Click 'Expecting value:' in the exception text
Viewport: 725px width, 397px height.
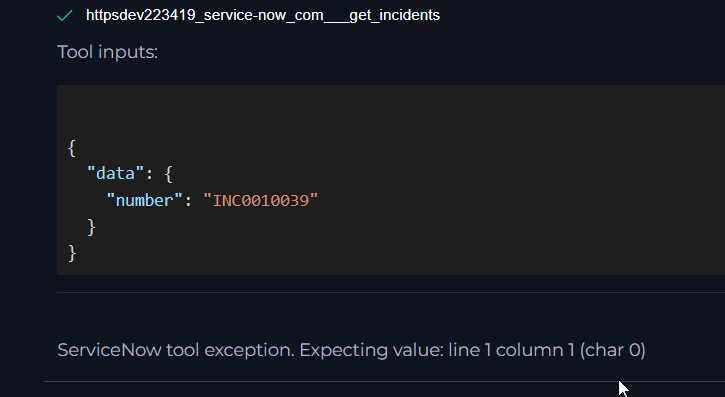372,350
